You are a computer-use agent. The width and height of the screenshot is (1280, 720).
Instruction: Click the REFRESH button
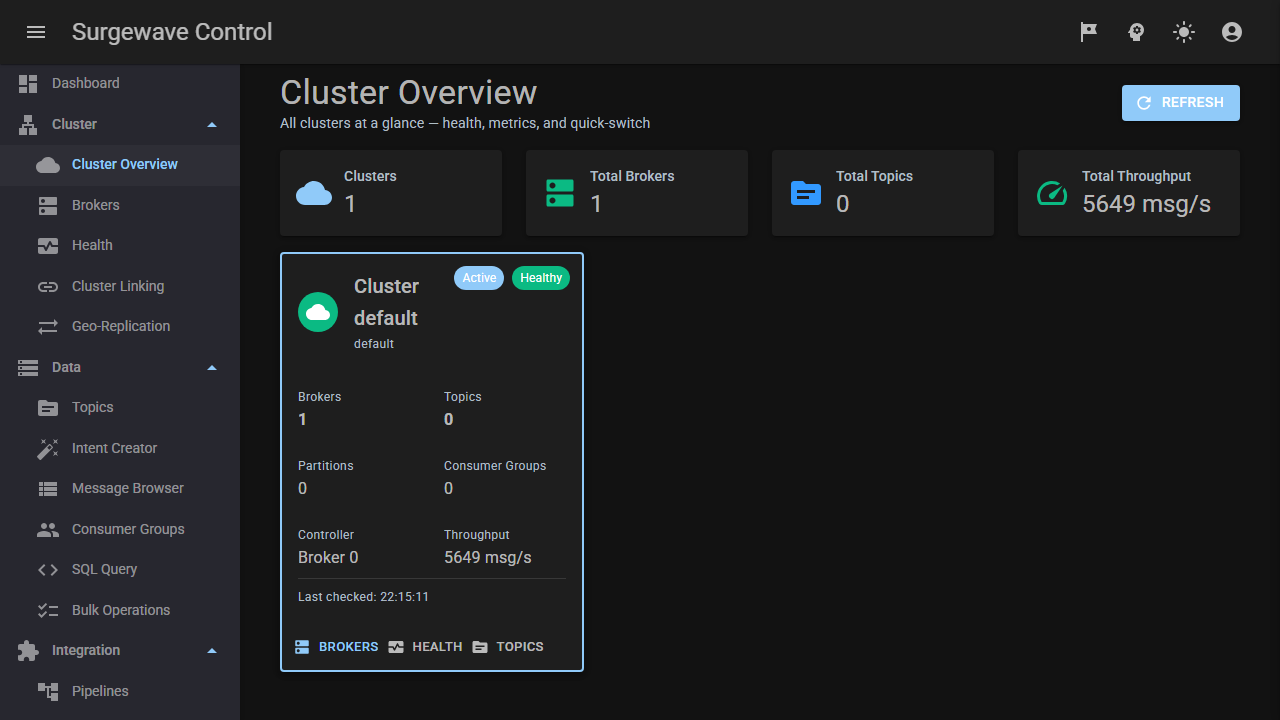pyautogui.click(x=1181, y=103)
